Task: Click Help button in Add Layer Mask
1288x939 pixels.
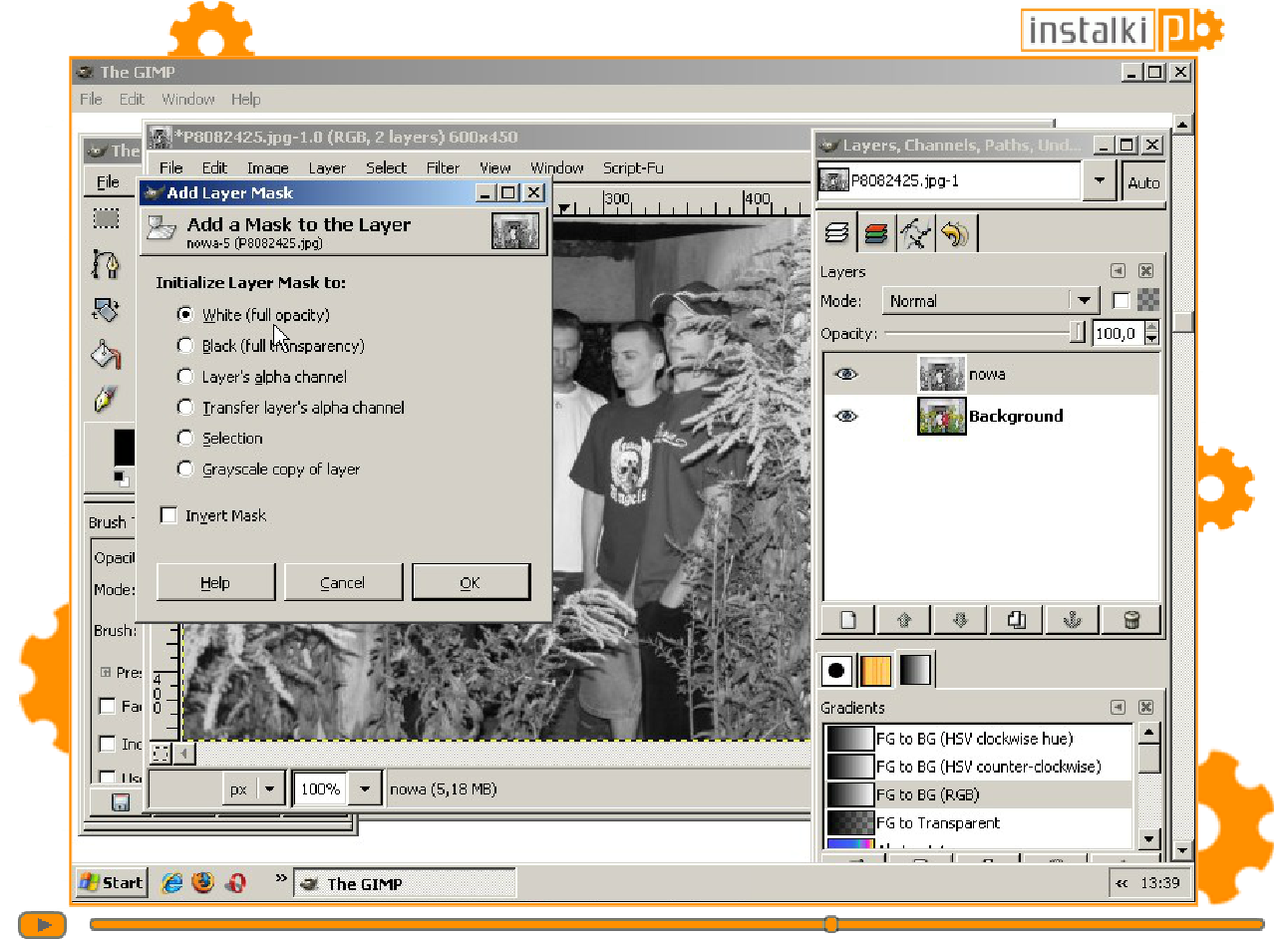Action: pyautogui.click(x=215, y=582)
